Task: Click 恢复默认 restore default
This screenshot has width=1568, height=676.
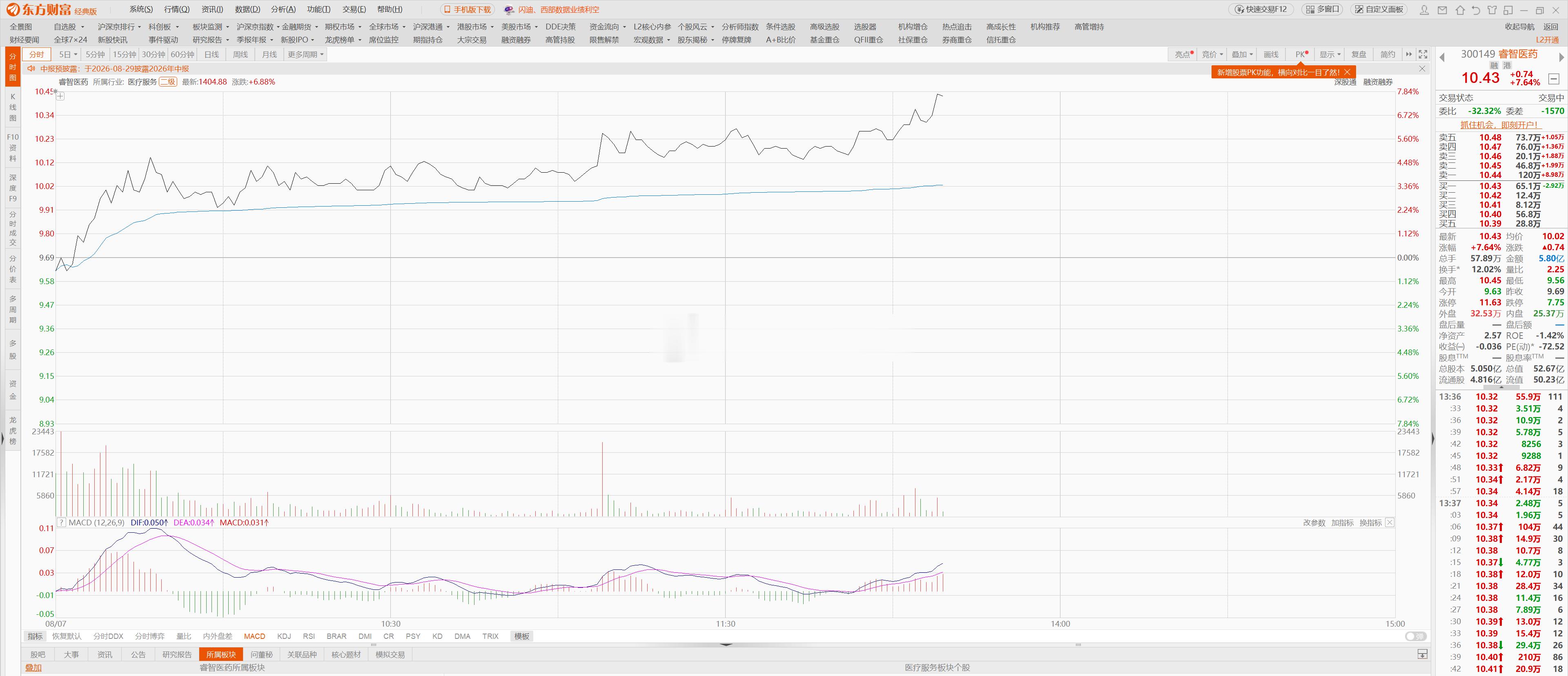Action: (x=67, y=636)
